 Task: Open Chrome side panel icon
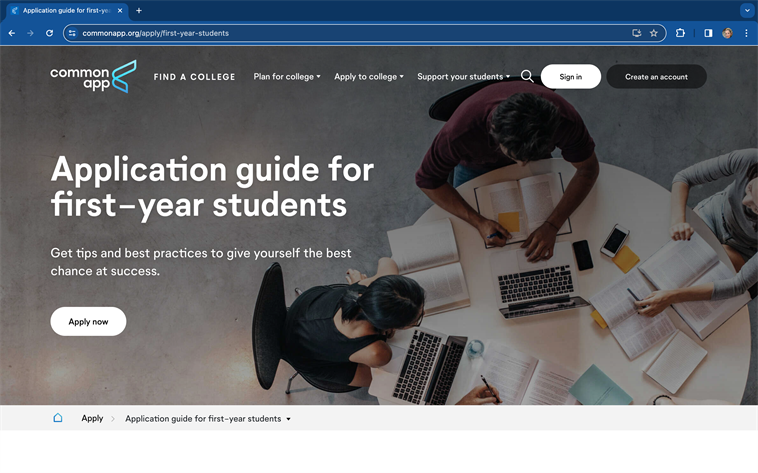coord(708,33)
